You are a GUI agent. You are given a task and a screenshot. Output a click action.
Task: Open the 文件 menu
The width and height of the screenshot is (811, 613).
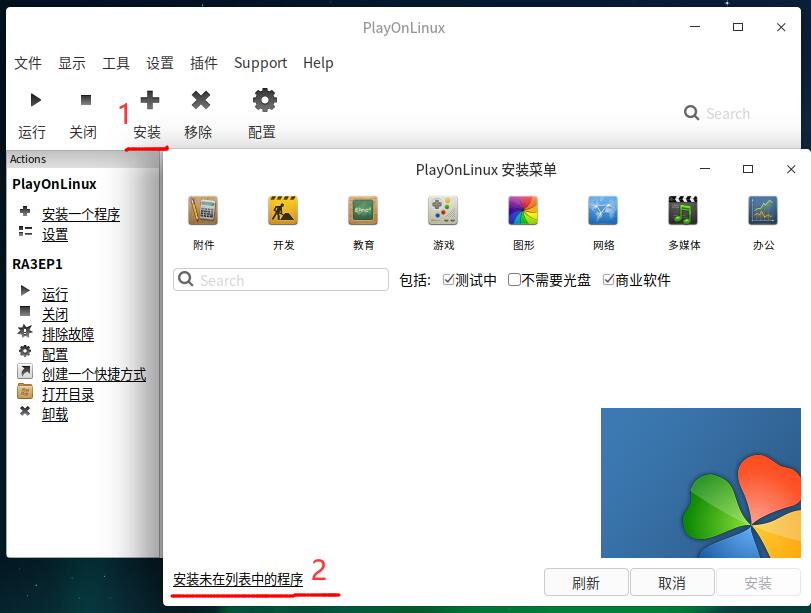(28, 63)
